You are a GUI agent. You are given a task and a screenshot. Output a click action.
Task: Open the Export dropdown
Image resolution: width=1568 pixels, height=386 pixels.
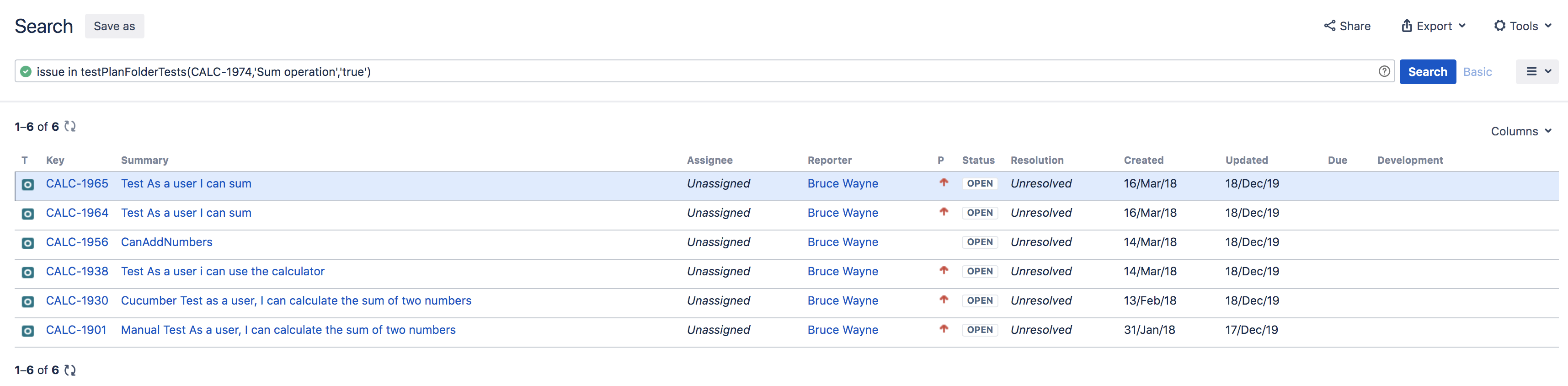coord(1434,26)
